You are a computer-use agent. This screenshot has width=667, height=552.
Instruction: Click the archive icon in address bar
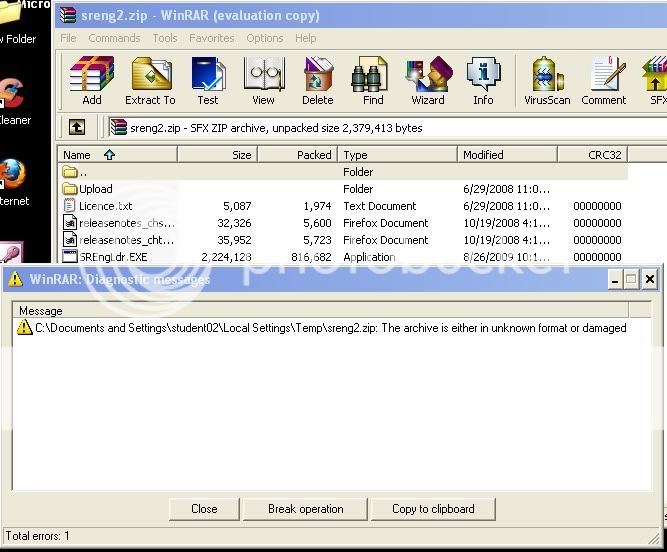pos(119,127)
